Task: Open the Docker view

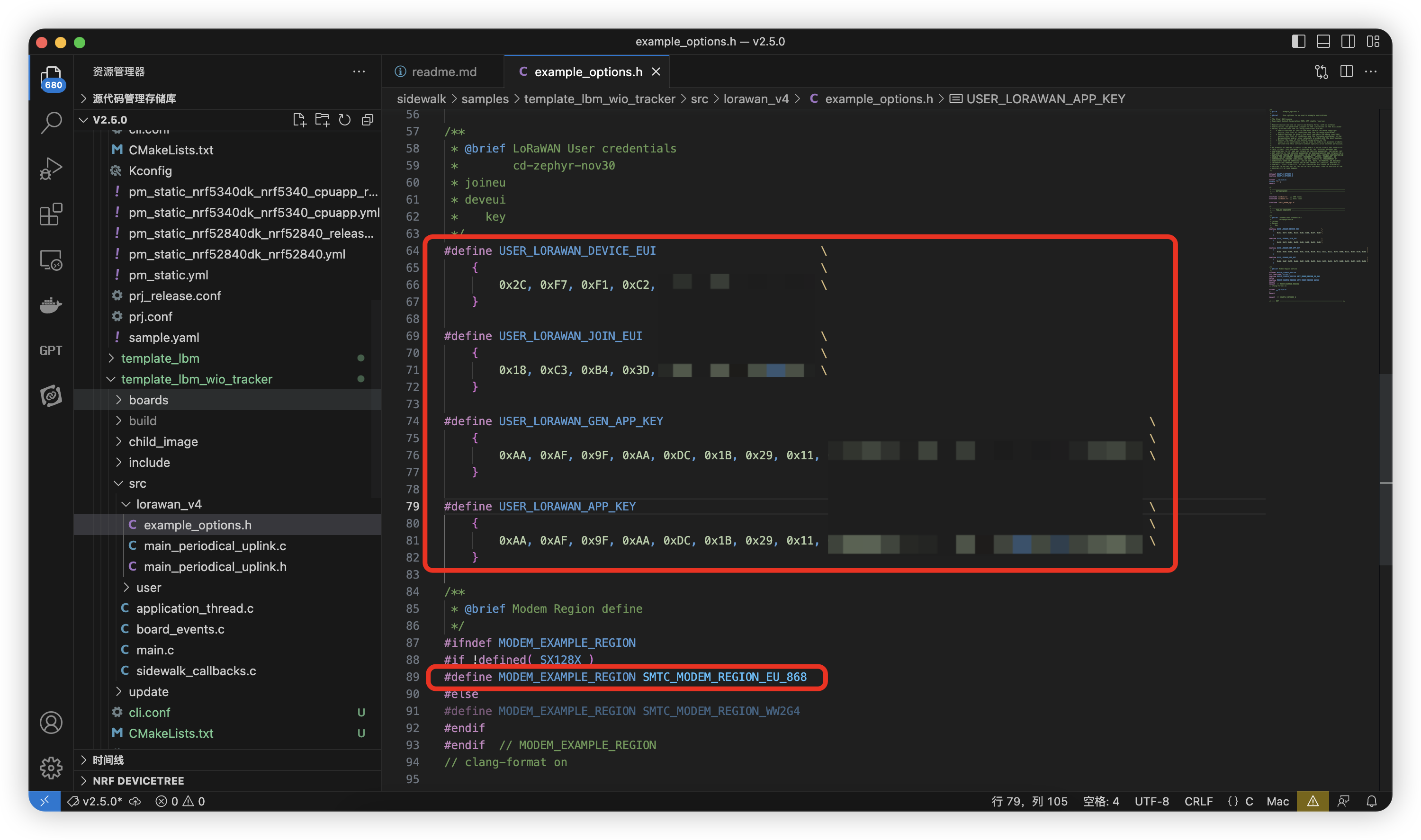Action: (x=51, y=306)
